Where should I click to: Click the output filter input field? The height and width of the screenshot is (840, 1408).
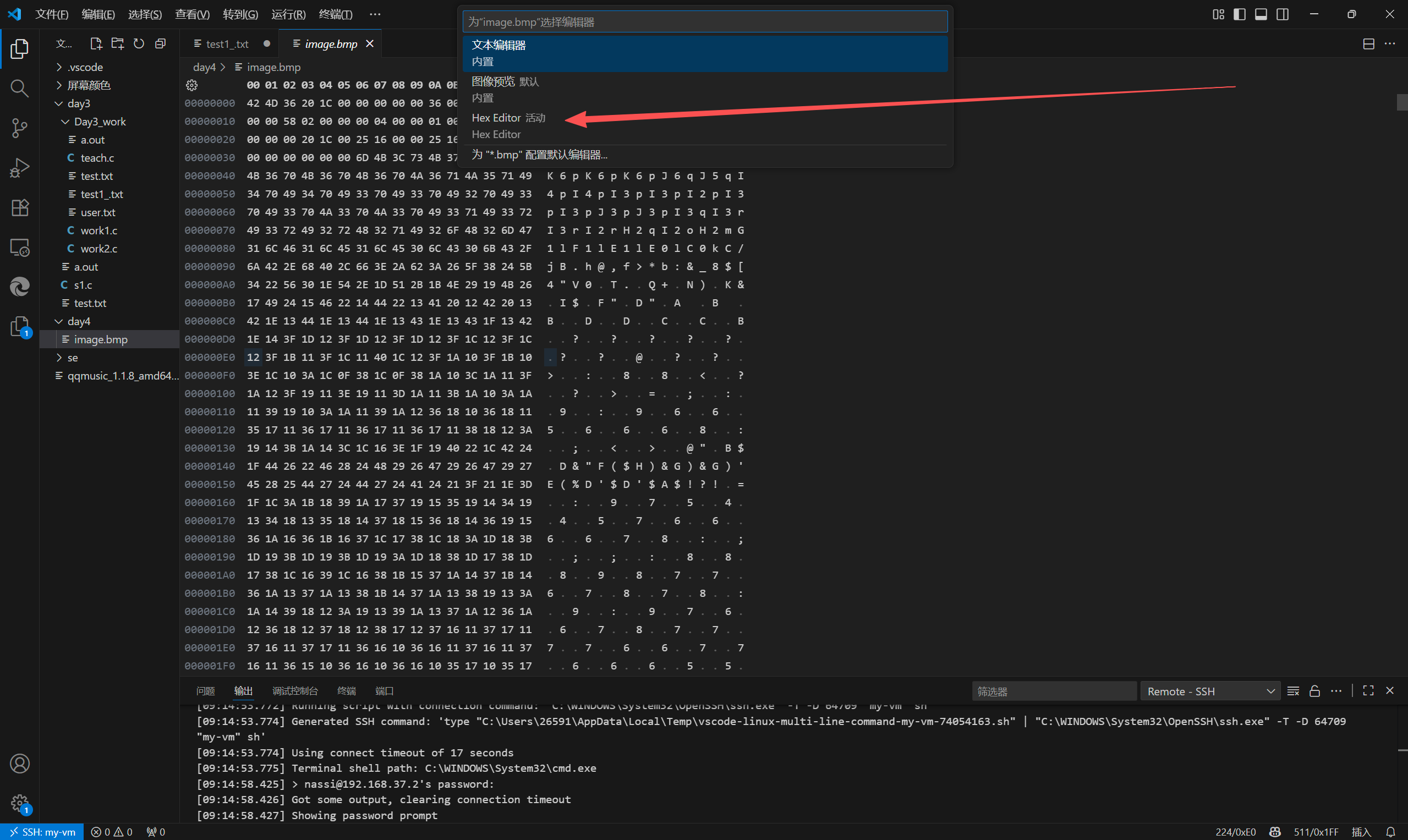pos(1053,691)
